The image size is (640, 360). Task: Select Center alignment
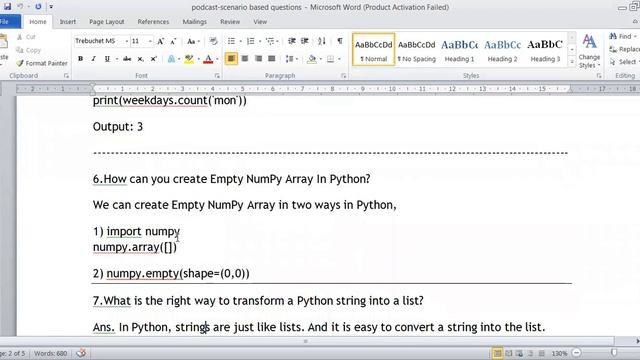(244, 59)
